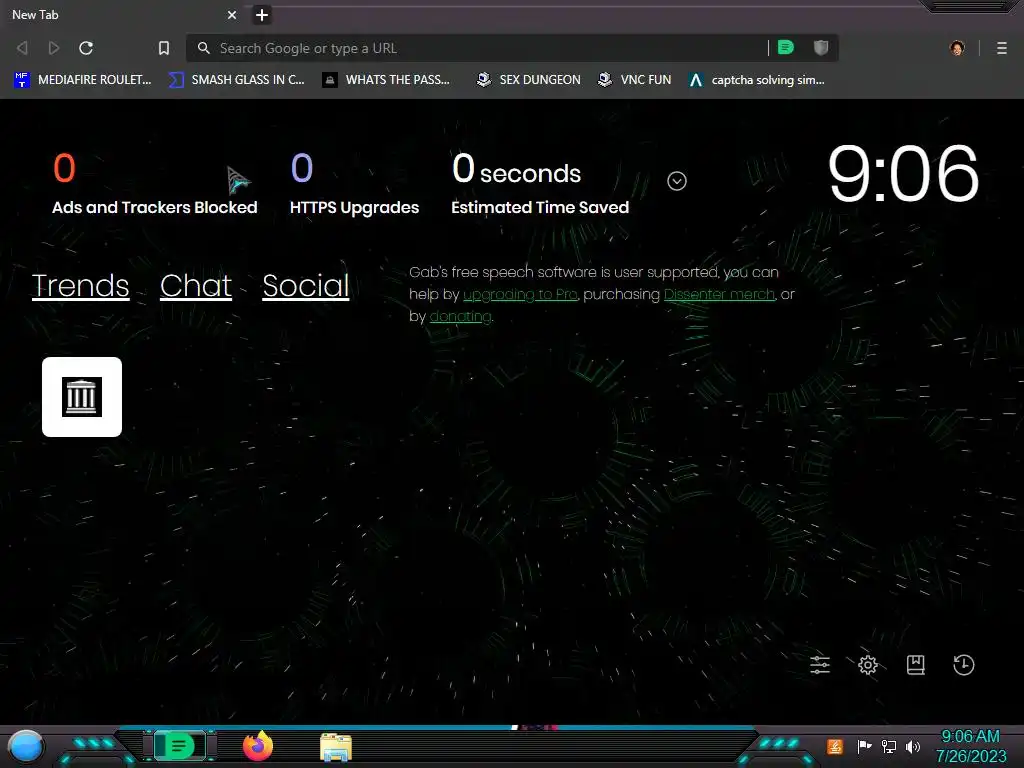Click the orange tray application icon
Viewport: 1024px width, 768px height.
(x=835, y=746)
